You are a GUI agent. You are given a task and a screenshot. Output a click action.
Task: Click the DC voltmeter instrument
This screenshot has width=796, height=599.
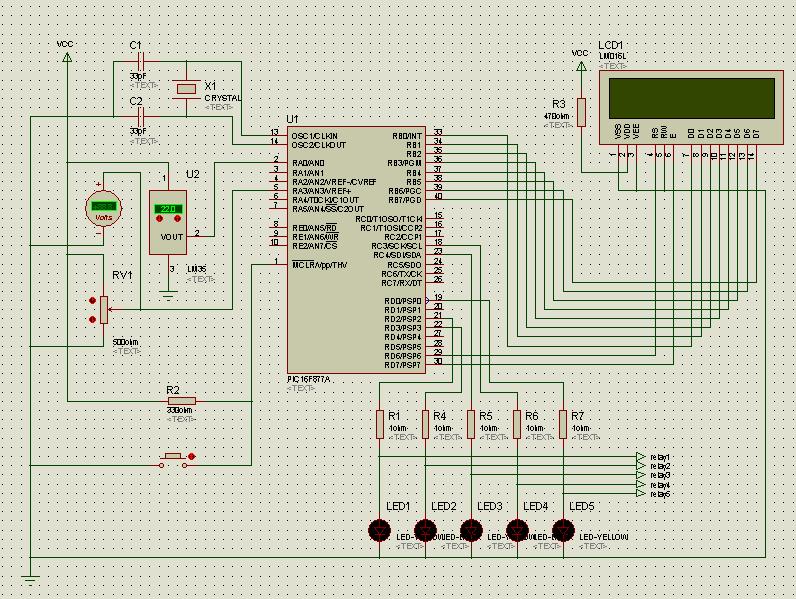tap(104, 209)
